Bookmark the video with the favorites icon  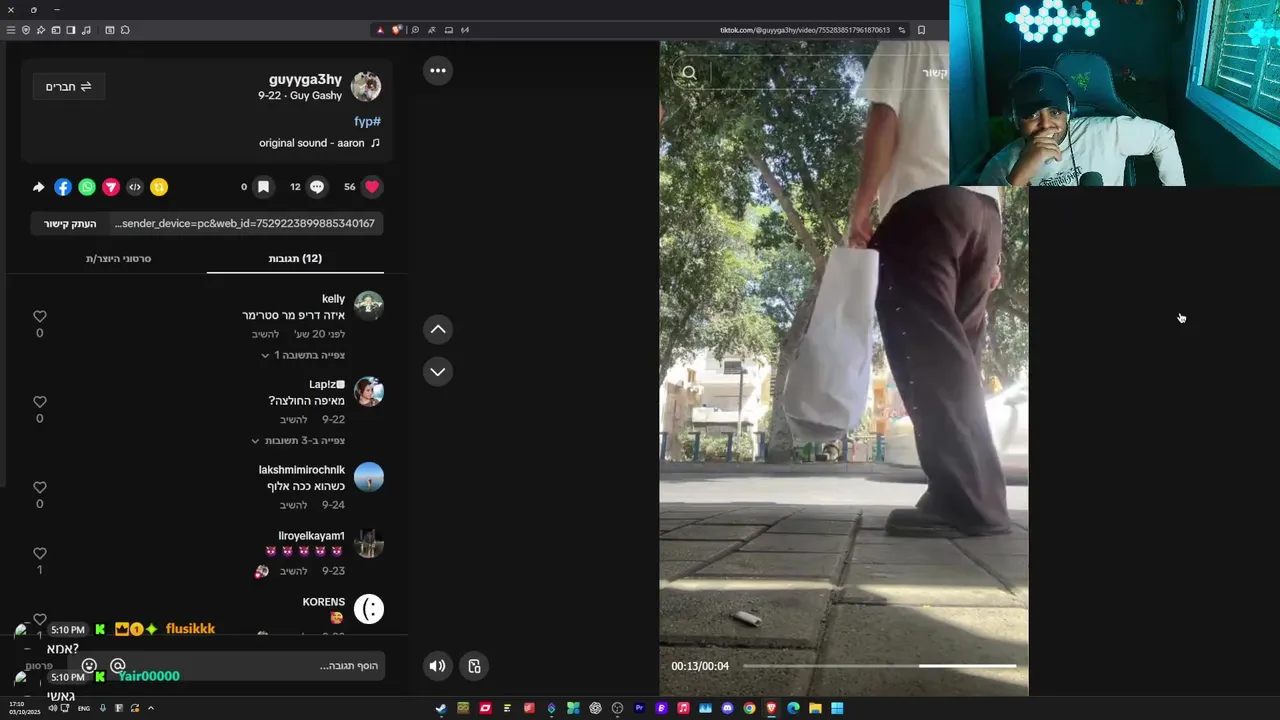[x=263, y=187]
